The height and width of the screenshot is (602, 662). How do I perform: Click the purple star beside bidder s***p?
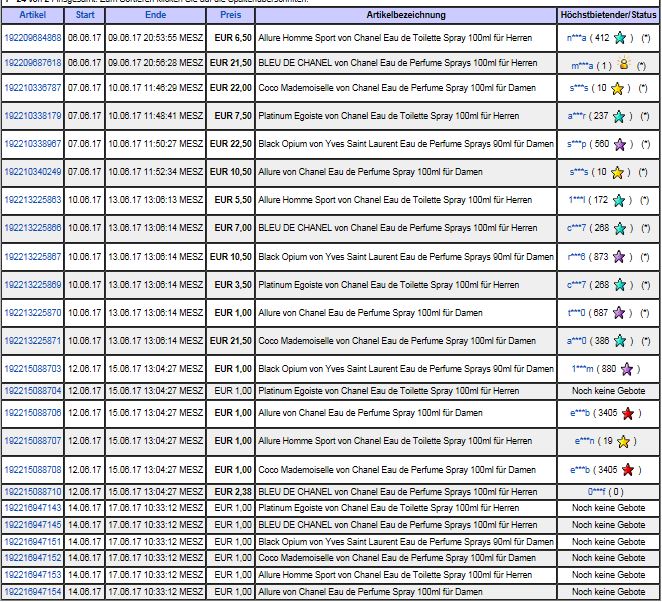click(x=620, y=144)
